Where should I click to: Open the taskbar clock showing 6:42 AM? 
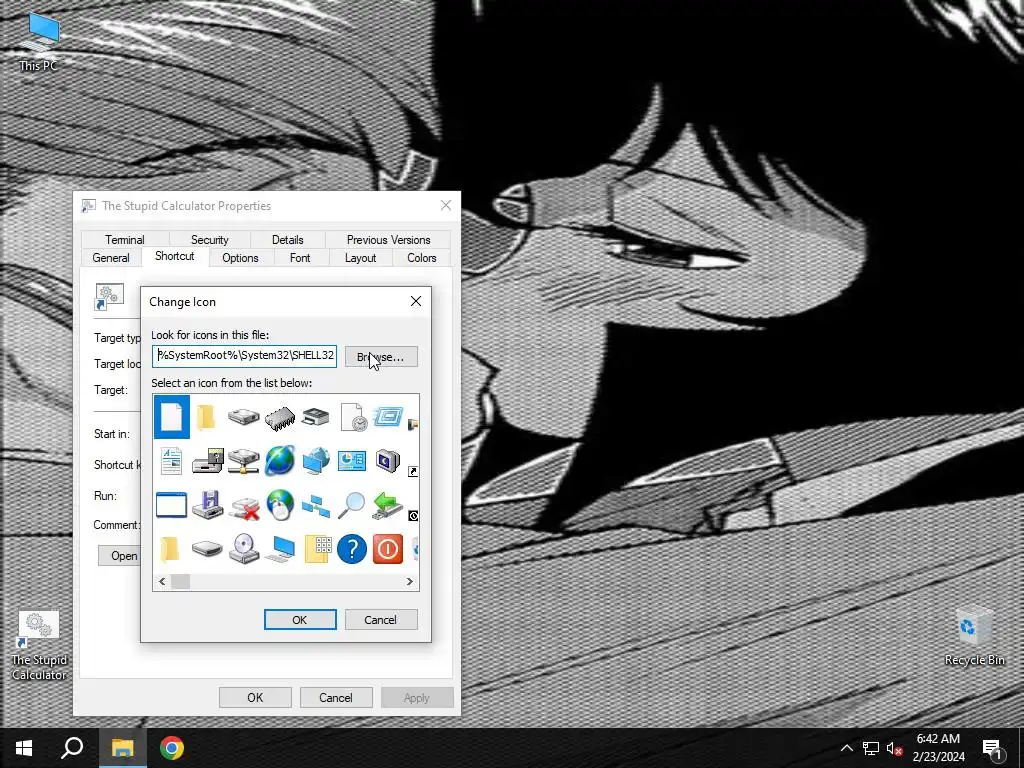(938, 748)
